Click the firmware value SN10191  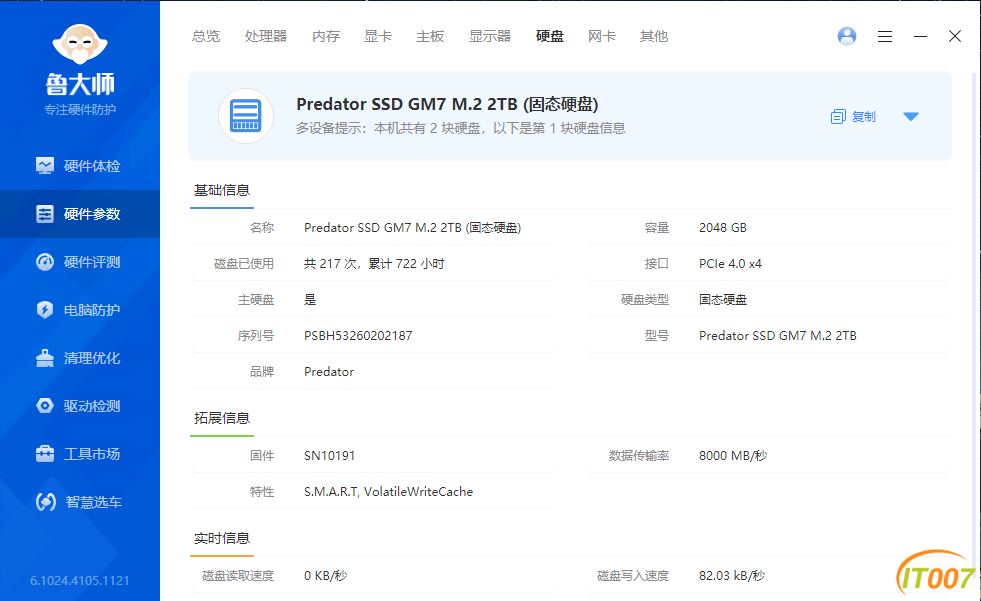pyautogui.click(x=329, y=456)
